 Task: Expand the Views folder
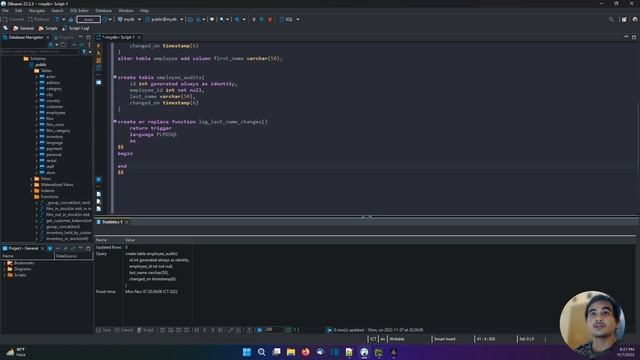point(31,178)
